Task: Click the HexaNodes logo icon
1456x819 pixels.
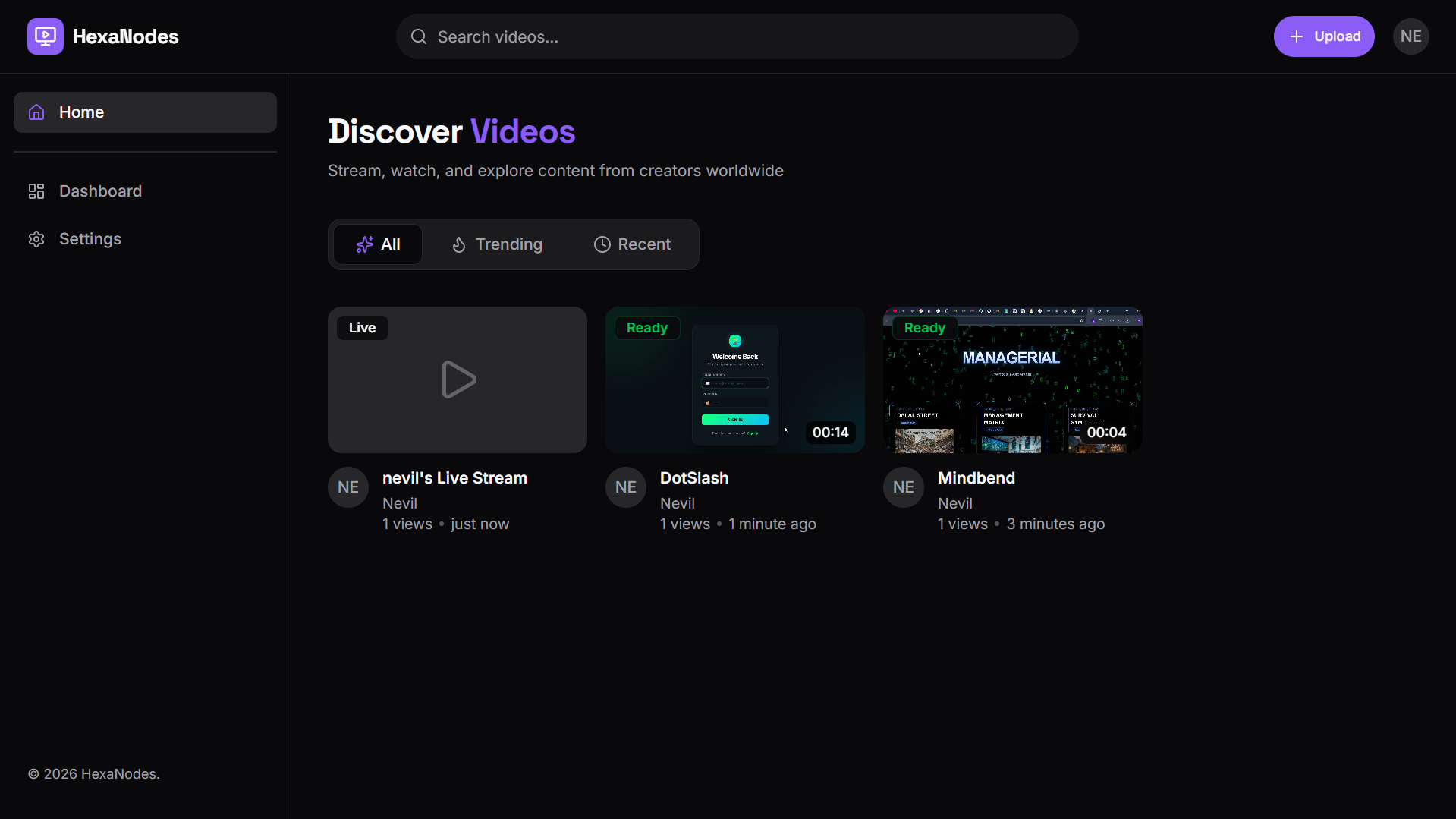Action: [46, 36]
